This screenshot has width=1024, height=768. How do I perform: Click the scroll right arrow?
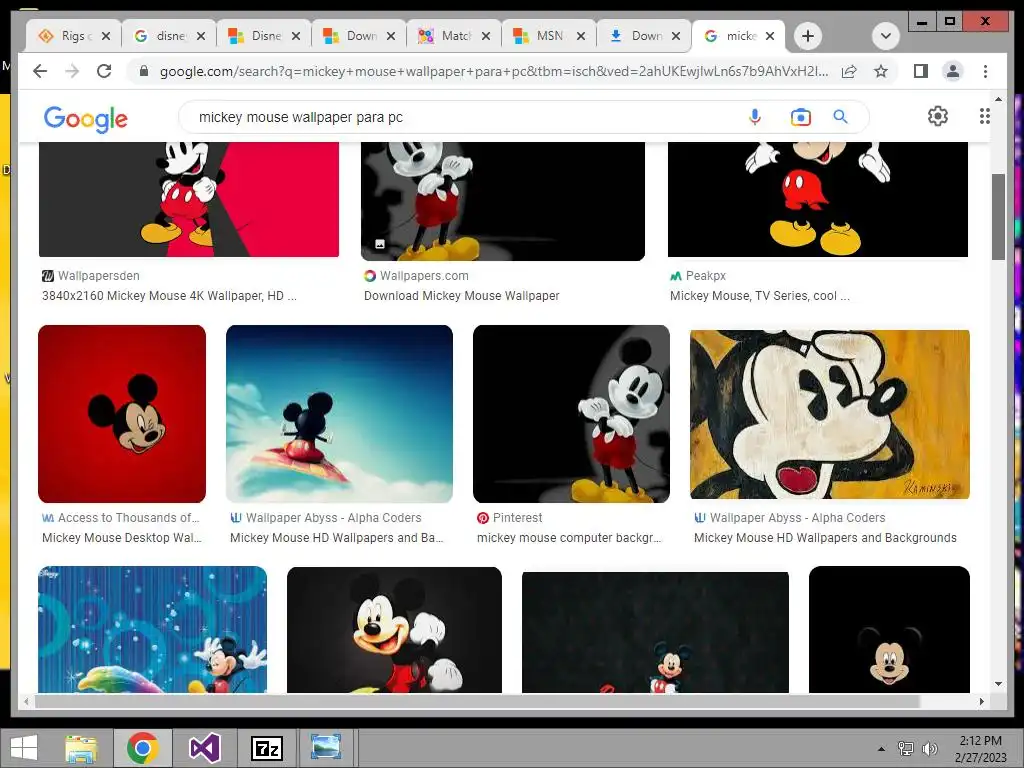point(981,701)
